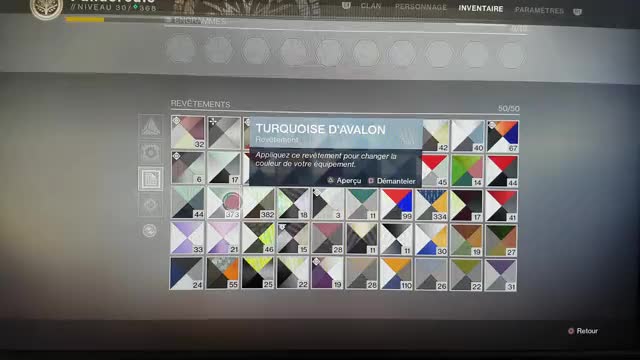Open the CLAN tab
The width and height of the screenshot is (640, 360).
(371, 6)
